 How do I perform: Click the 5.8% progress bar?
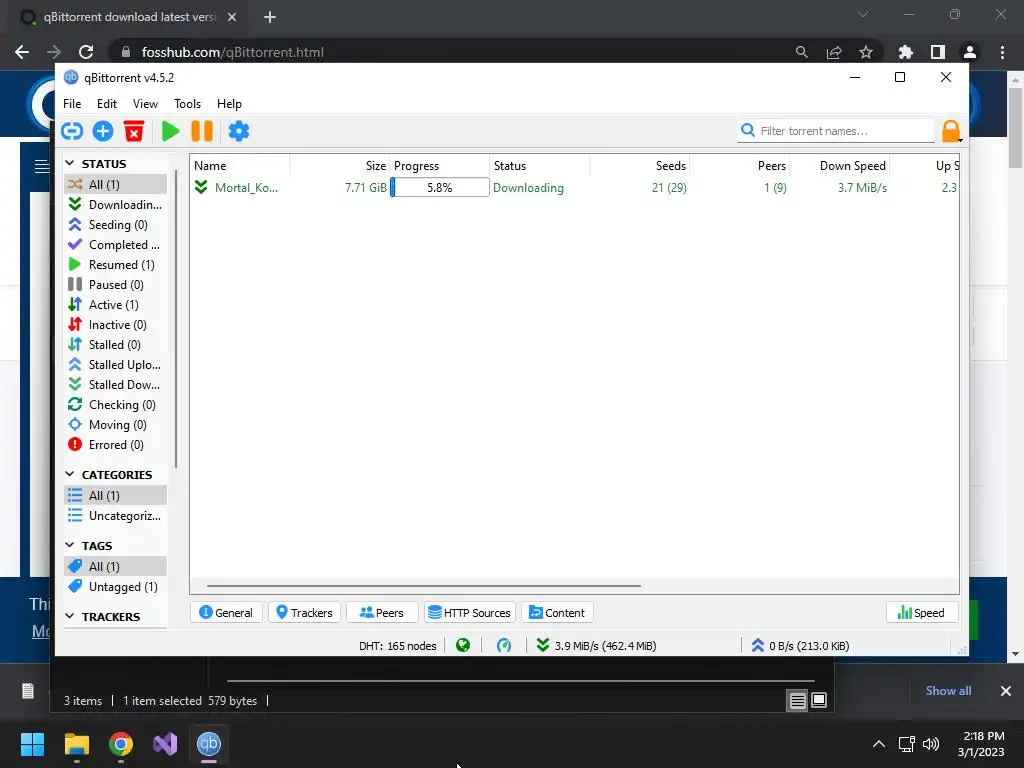440,187
